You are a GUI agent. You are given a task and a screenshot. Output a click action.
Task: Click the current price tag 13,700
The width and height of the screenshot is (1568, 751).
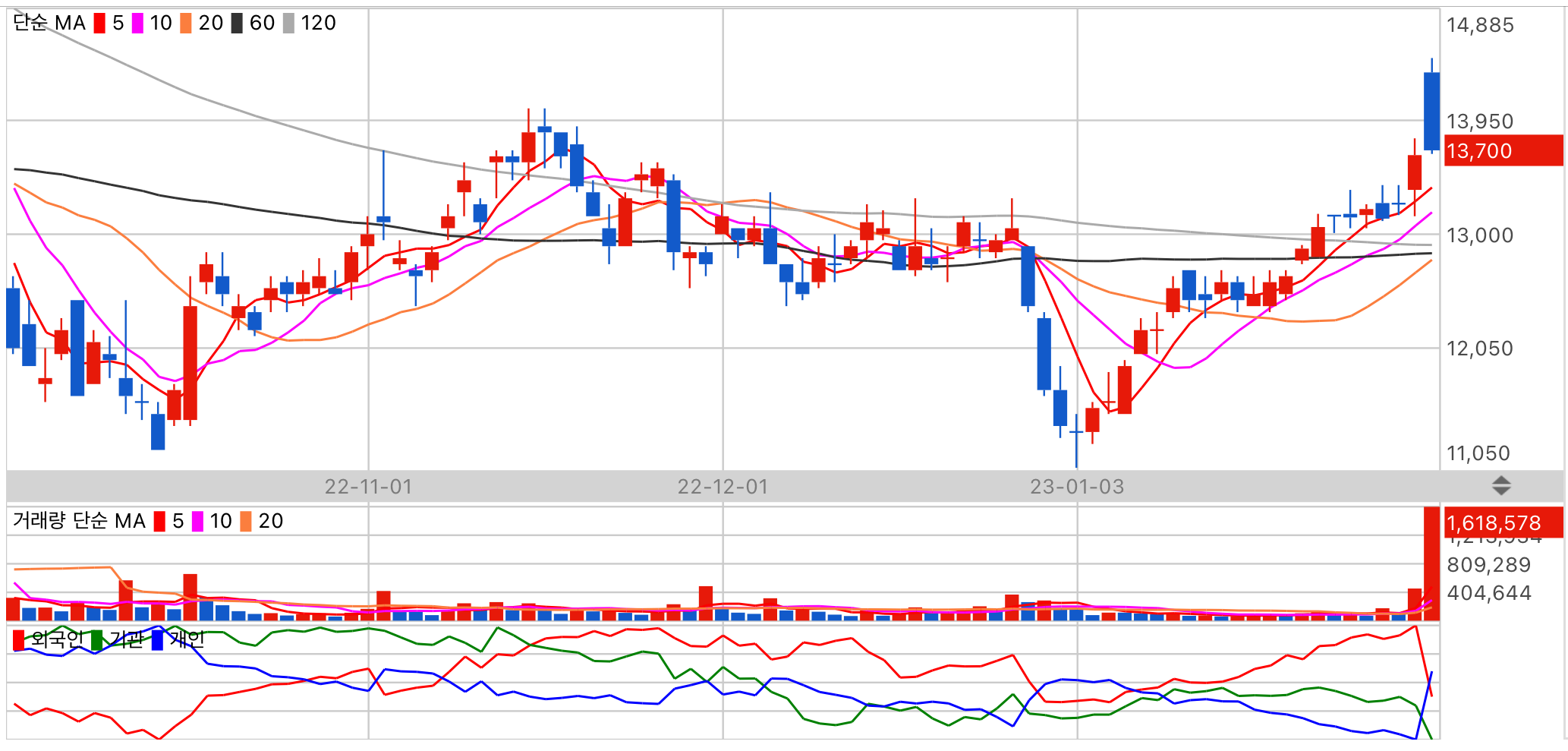tap(1503, 150)
